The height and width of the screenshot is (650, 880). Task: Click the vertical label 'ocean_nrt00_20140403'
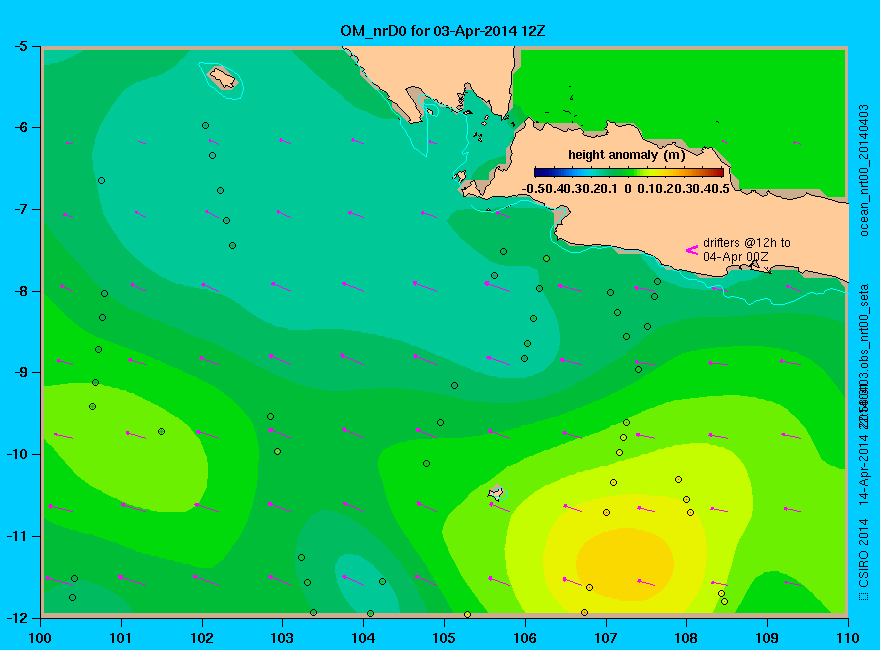coord(864,170)
